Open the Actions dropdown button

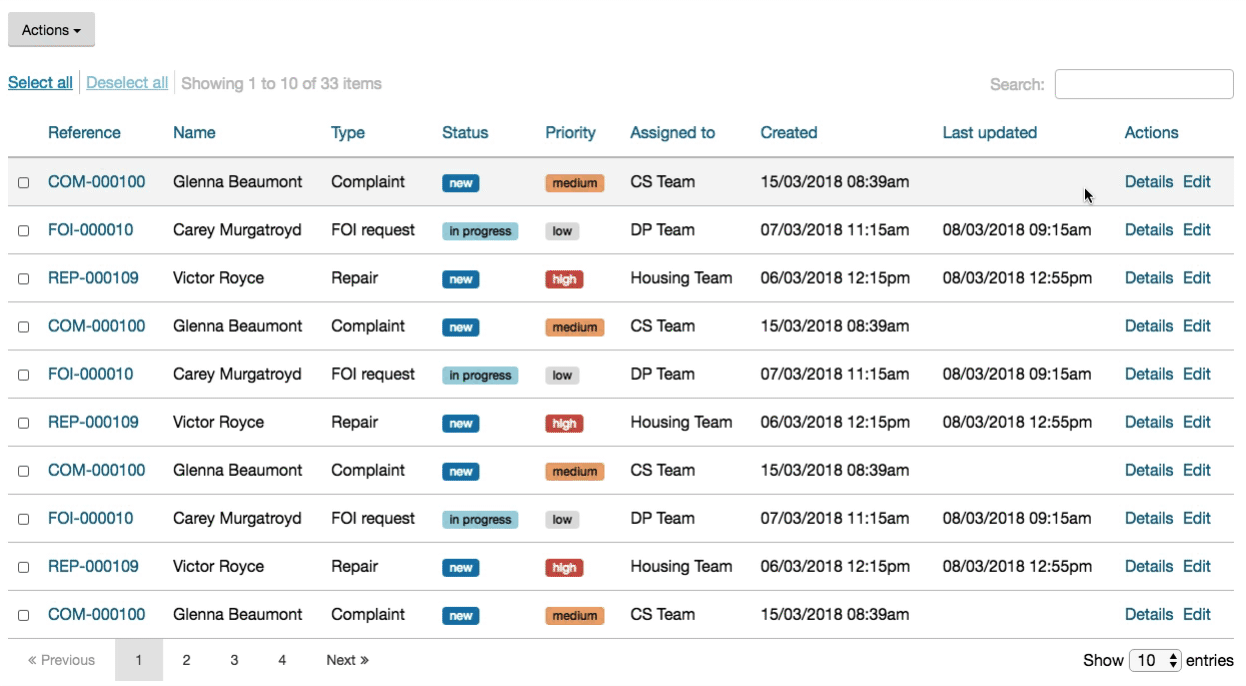[x=51, y=30]
